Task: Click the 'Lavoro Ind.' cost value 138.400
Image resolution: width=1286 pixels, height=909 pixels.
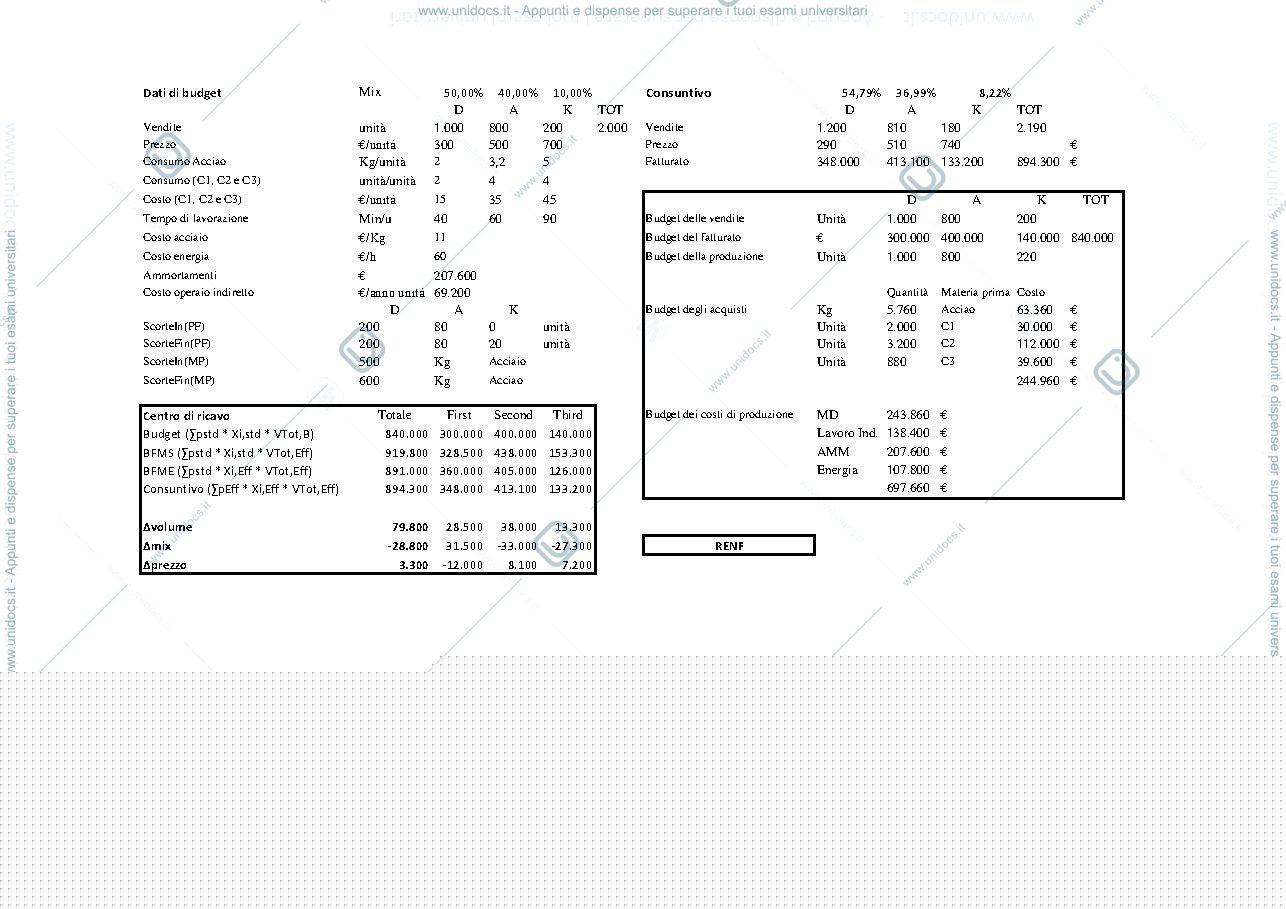Action: [908, 433]
